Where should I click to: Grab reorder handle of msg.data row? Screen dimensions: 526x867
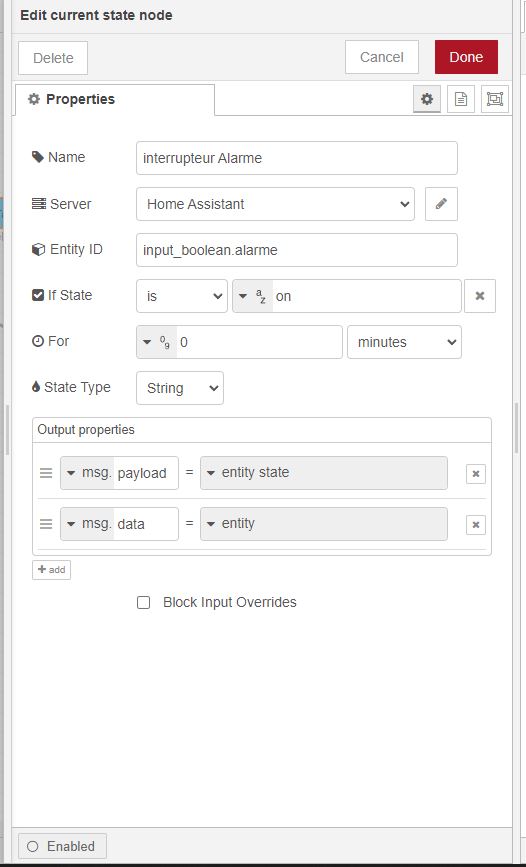click(46, 524)
